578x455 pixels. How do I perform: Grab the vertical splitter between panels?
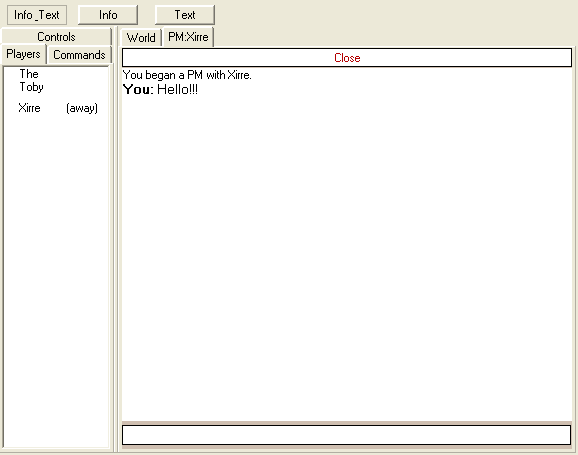tap(116, 240)
